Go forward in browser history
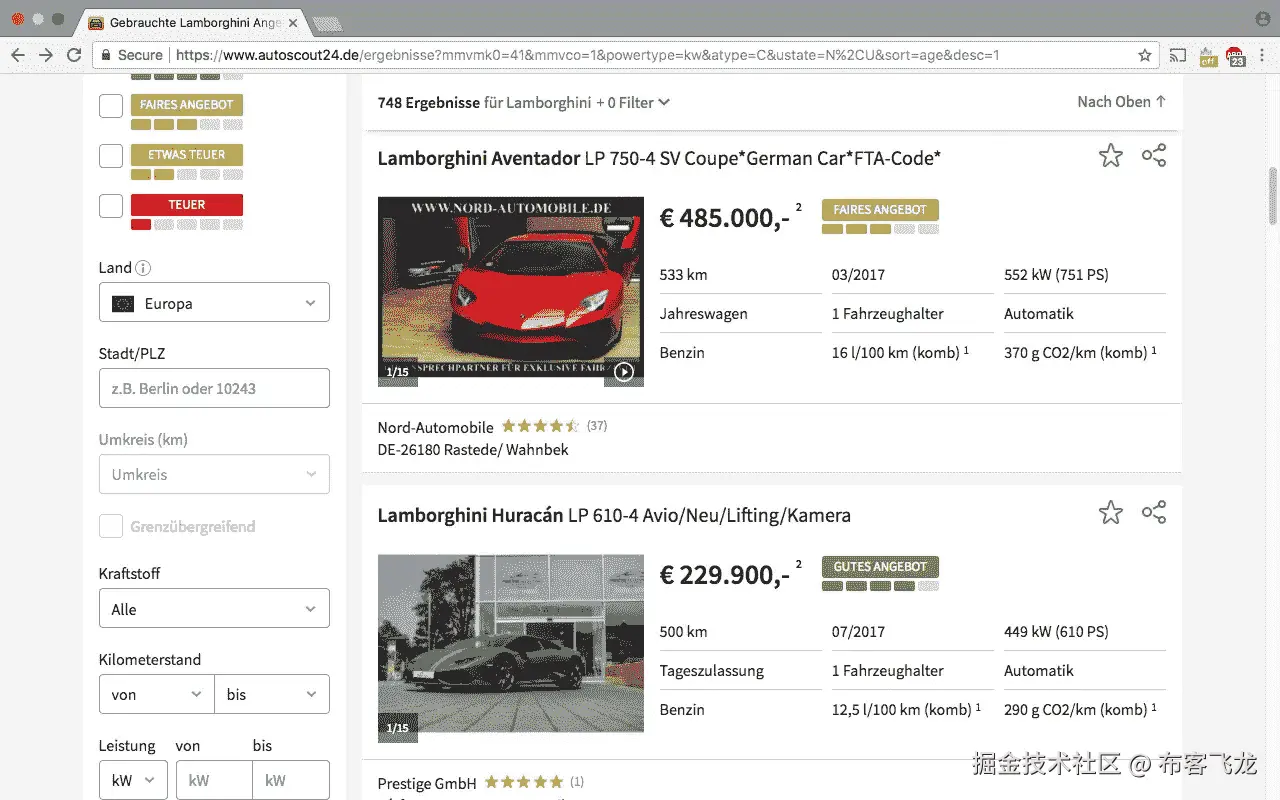 [x=46, y=55]
